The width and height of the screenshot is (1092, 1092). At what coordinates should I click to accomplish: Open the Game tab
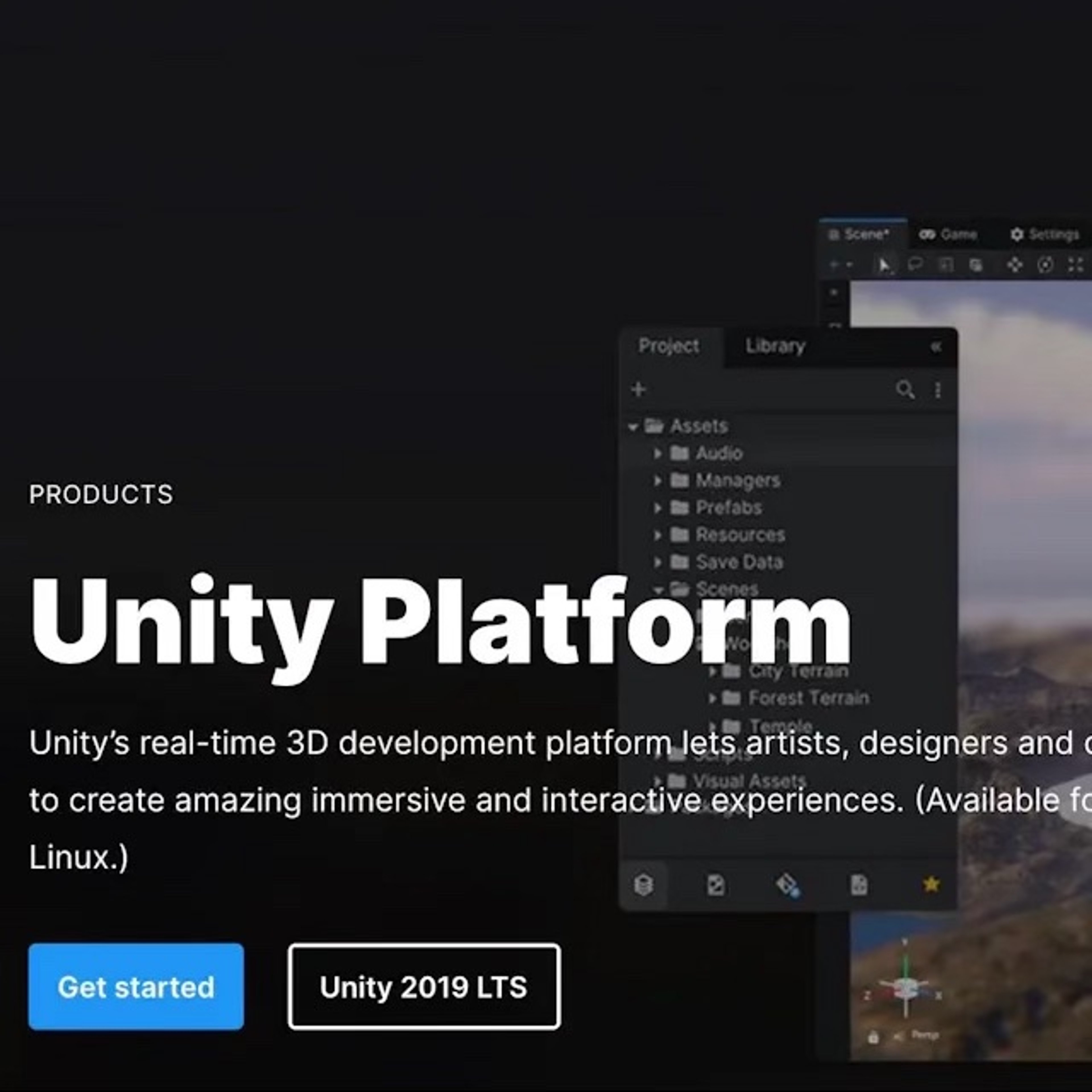948,234
